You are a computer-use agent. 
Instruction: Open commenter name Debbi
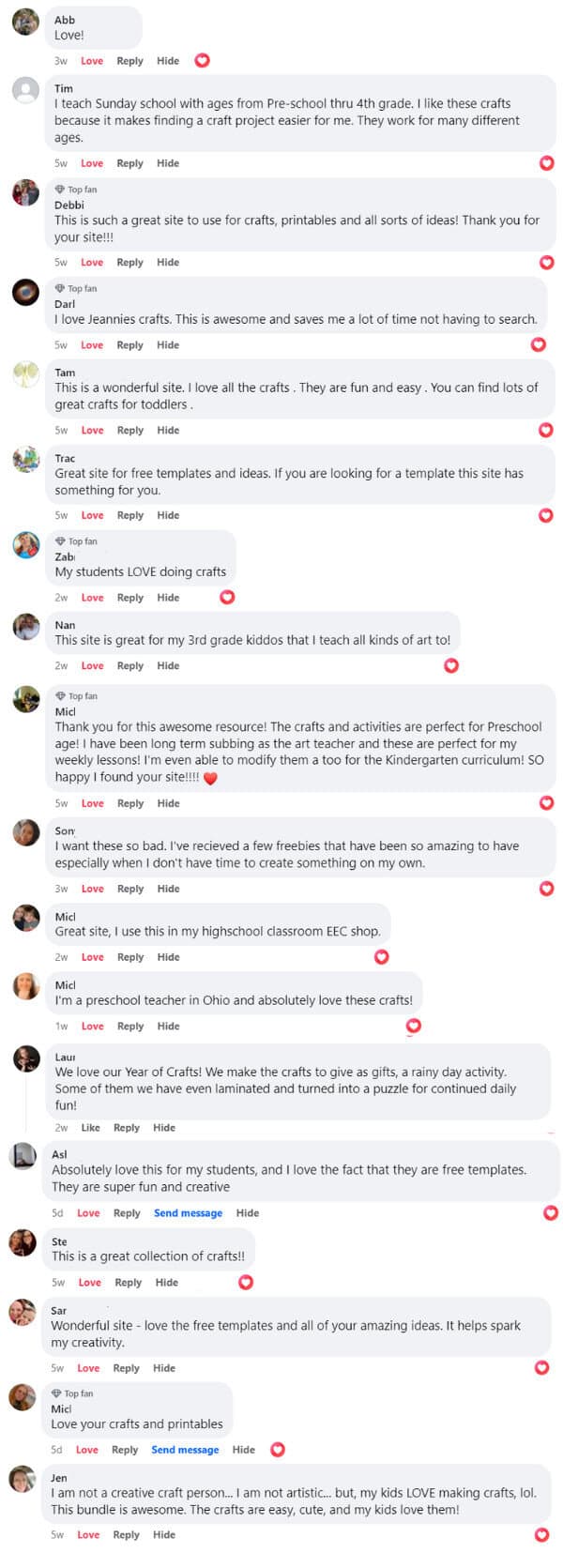coord(68,205)
